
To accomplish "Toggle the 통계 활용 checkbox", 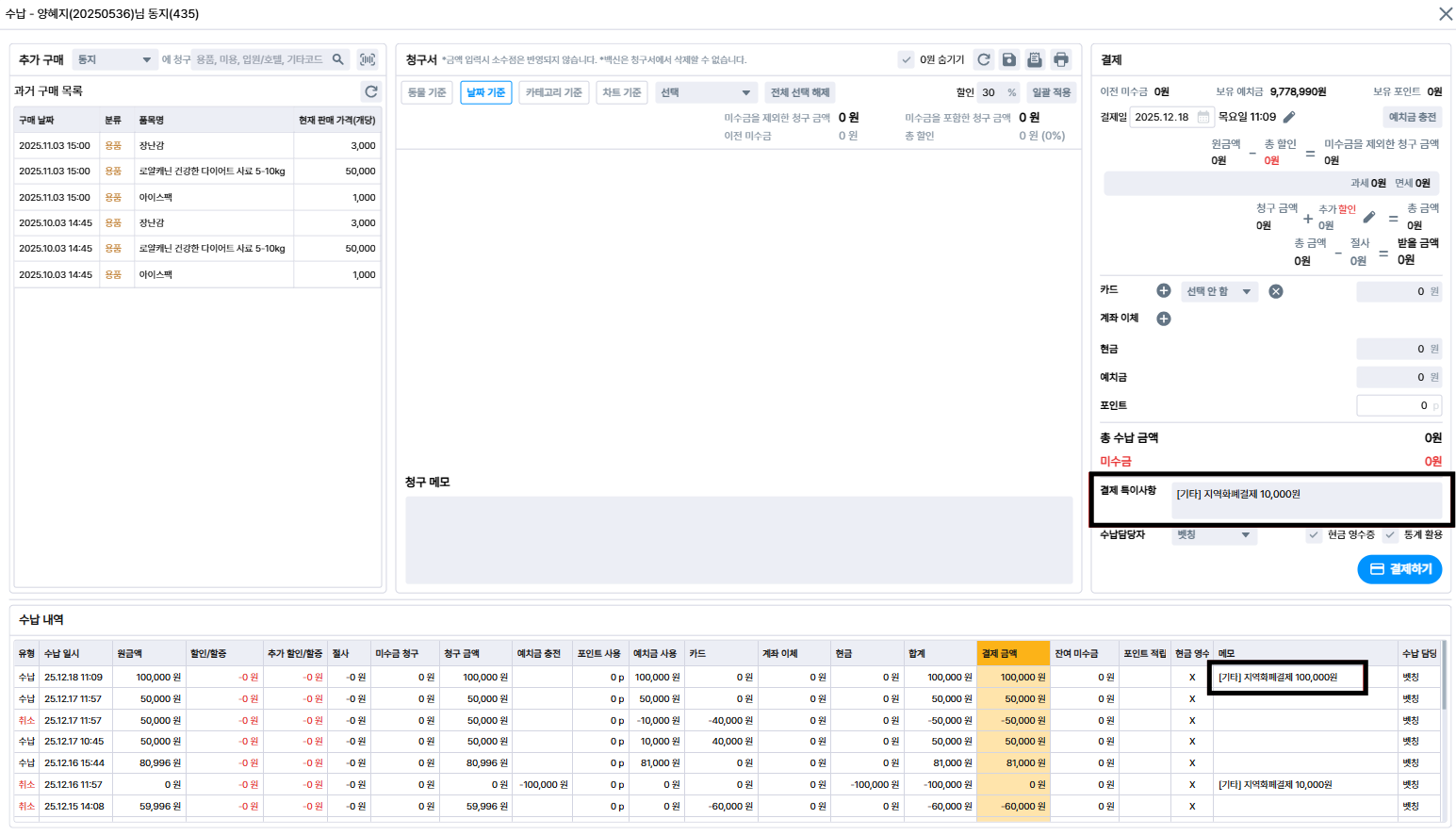I will [x=1390, y=534].
